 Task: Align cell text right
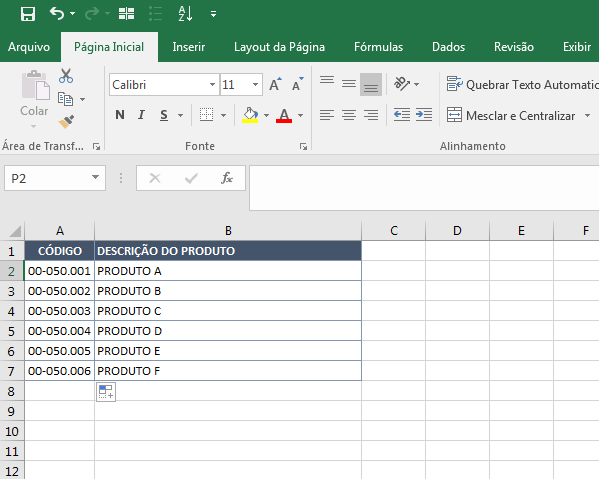coord(371,115)
